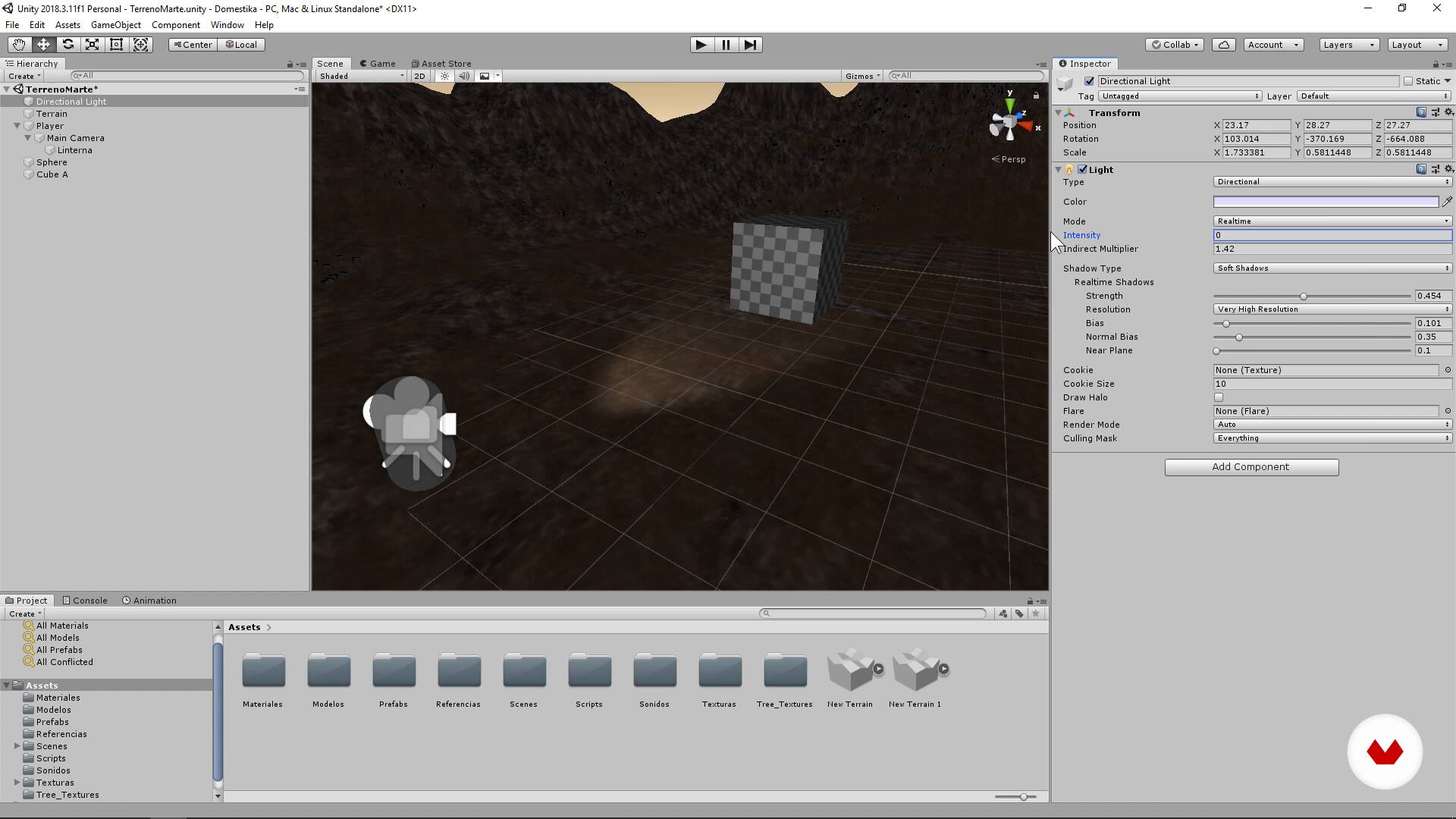
Task: Toggle scene lighting icon
Action: click(x=444, y=76)
